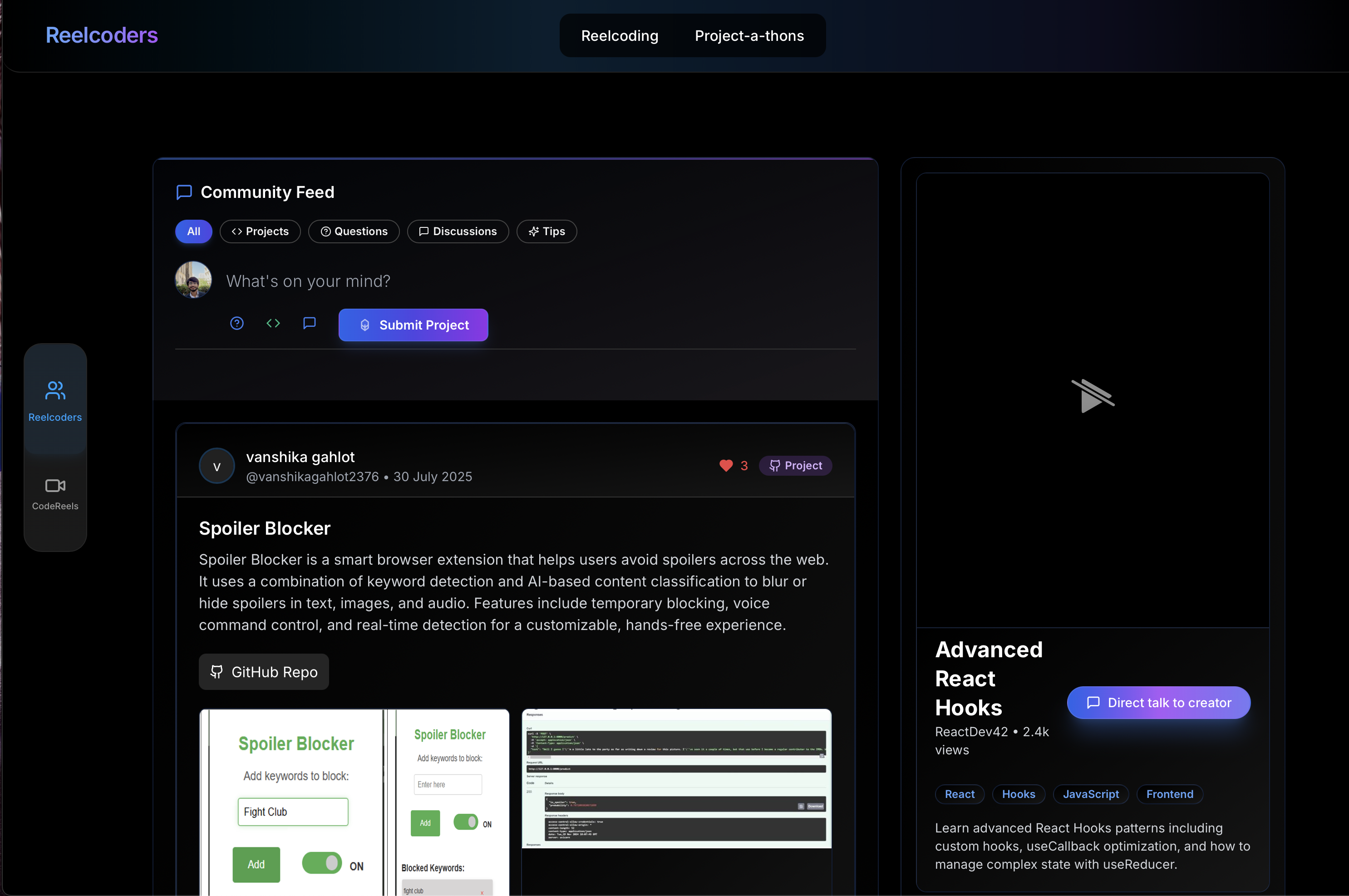Click vanshika gahlot's profile avatar
1349x896 pixels.
coord(216,466)
